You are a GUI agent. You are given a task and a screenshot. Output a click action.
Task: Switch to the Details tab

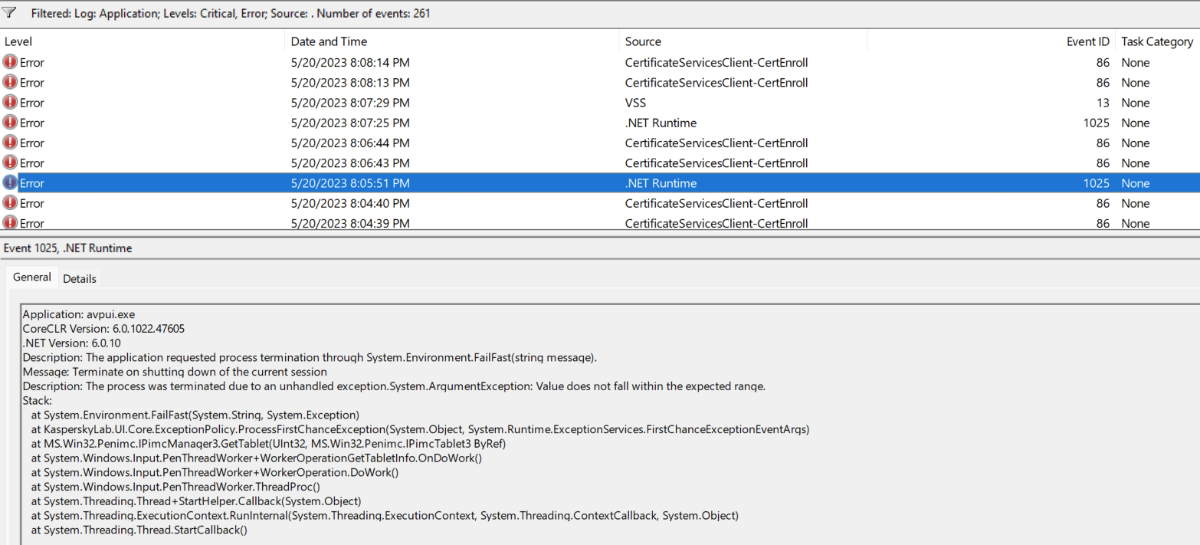pyautogui.click(x=80, y=279)
